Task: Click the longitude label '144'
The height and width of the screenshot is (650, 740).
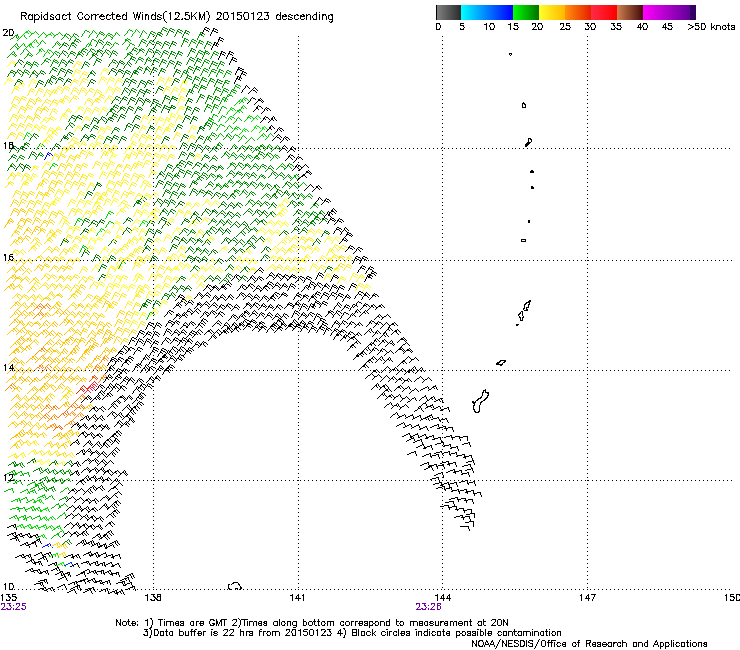Action: pos(442,598)
